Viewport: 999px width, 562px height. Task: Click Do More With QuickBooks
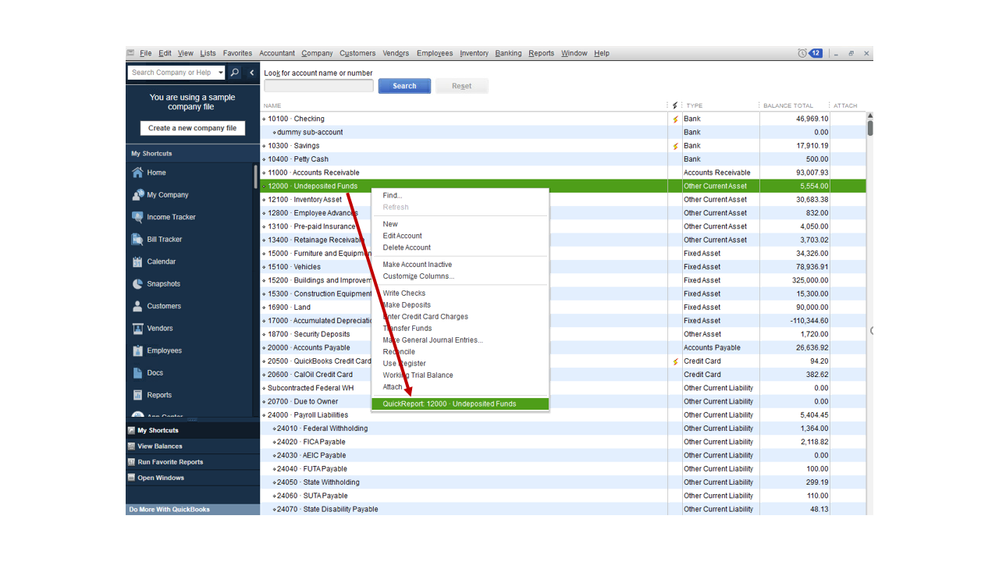[192, 510]
